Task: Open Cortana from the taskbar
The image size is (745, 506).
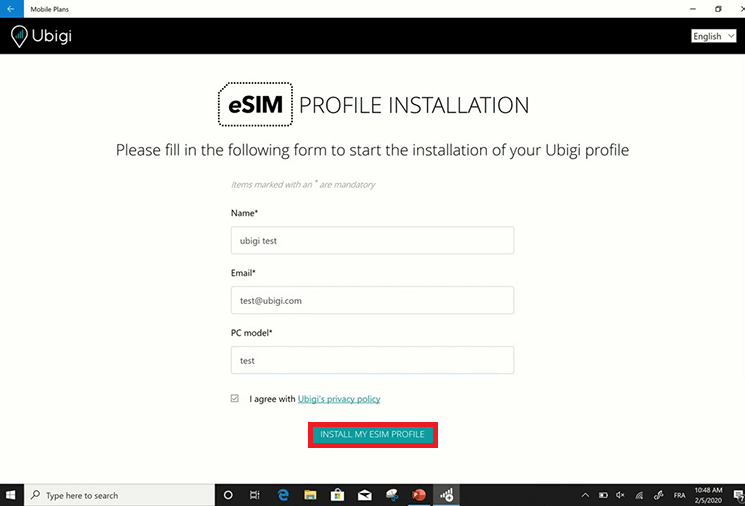Action: pyautogui.click(x=228, y=495)
